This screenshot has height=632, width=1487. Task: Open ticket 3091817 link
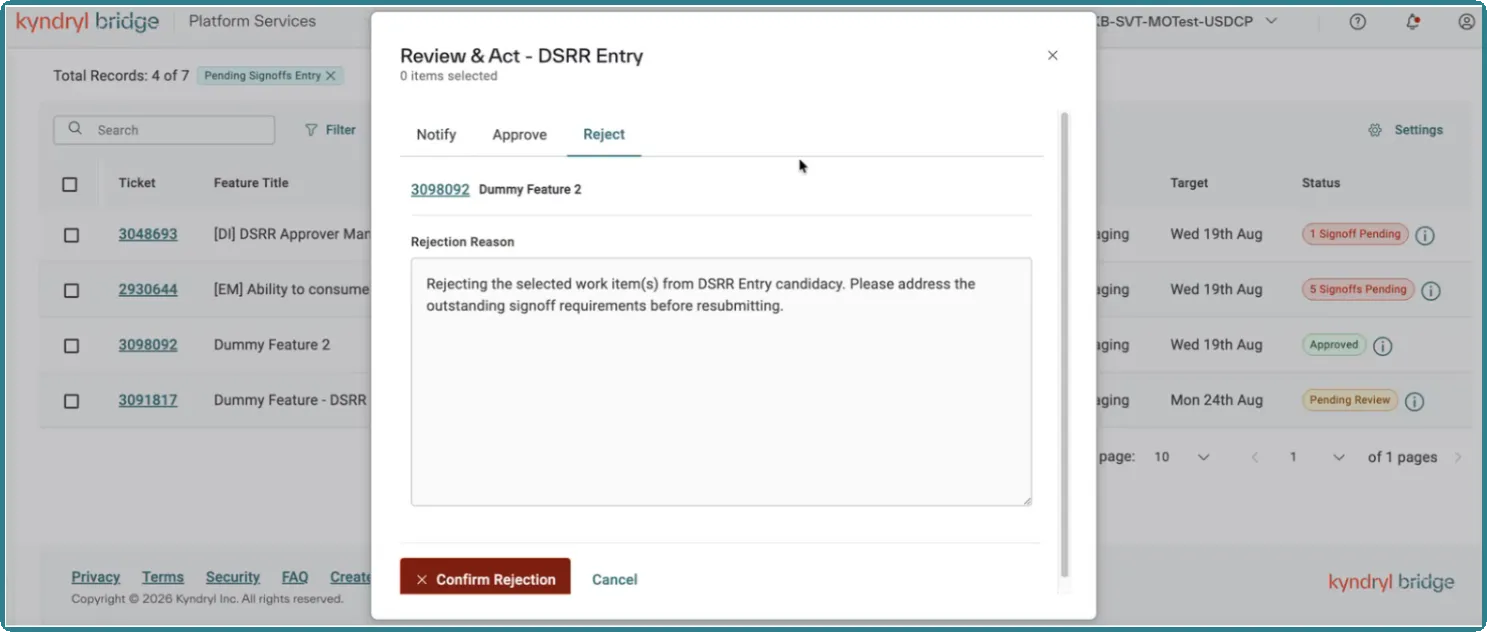point(148,400)
